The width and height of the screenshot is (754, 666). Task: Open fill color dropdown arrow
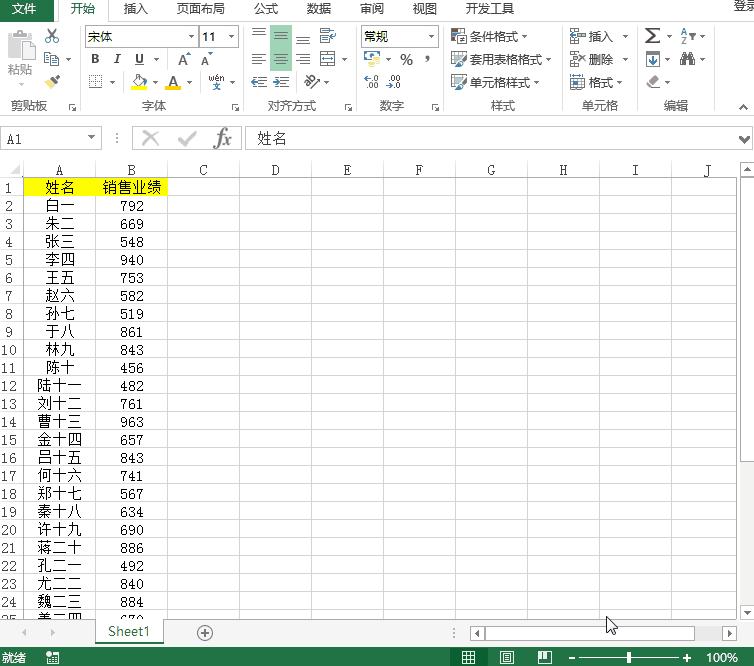pos(155,82)
